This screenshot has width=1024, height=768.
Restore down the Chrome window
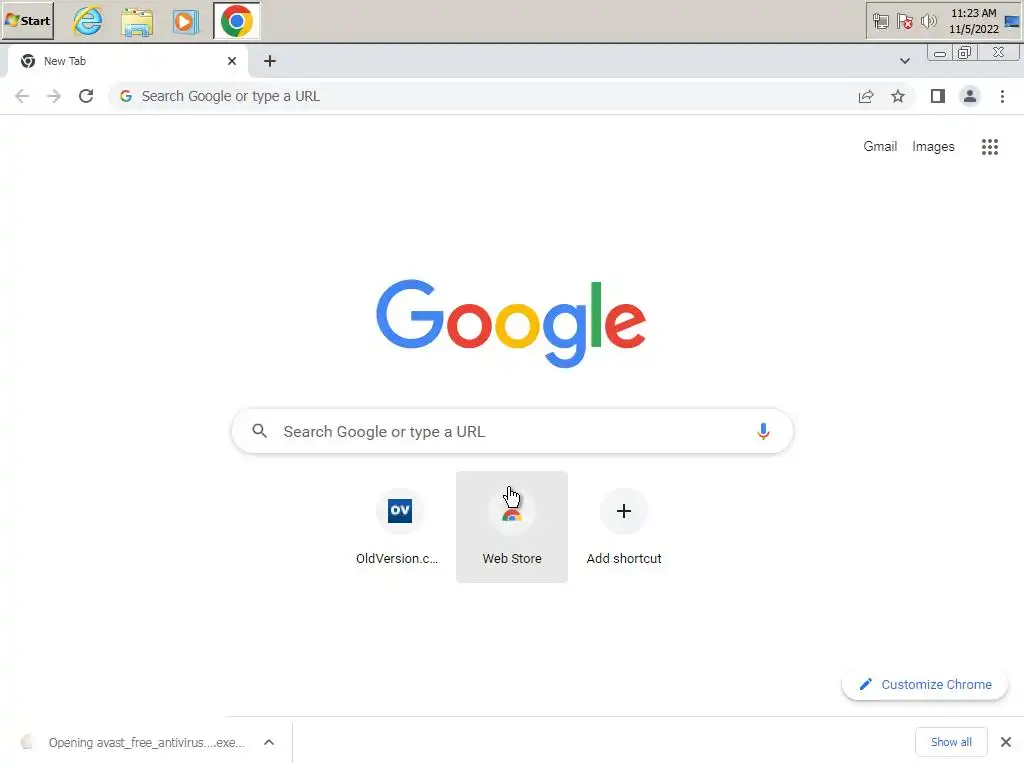point(965,53)
